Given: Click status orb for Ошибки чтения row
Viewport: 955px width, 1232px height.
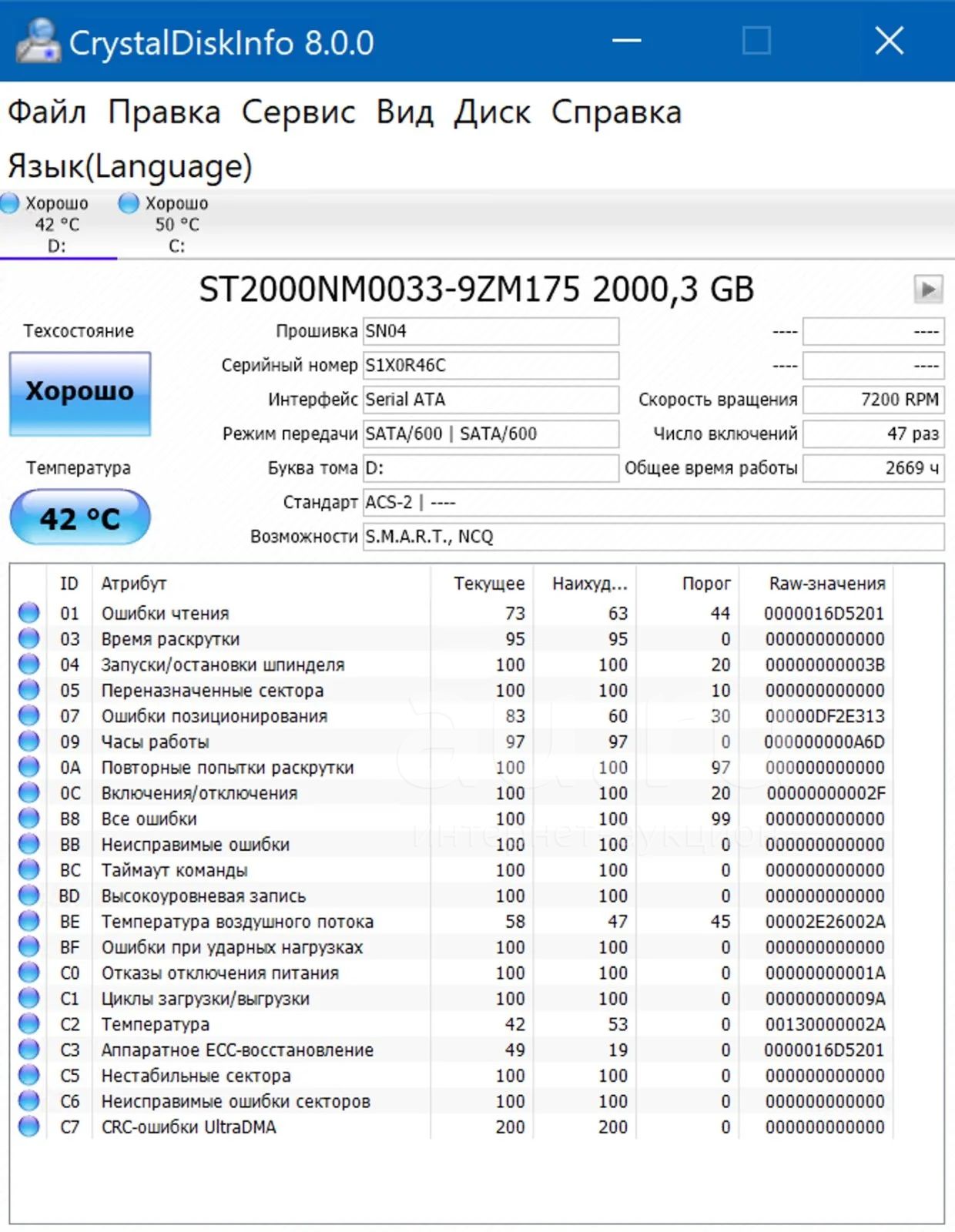Looking at the screenshot, I should [x=29, y=613].
